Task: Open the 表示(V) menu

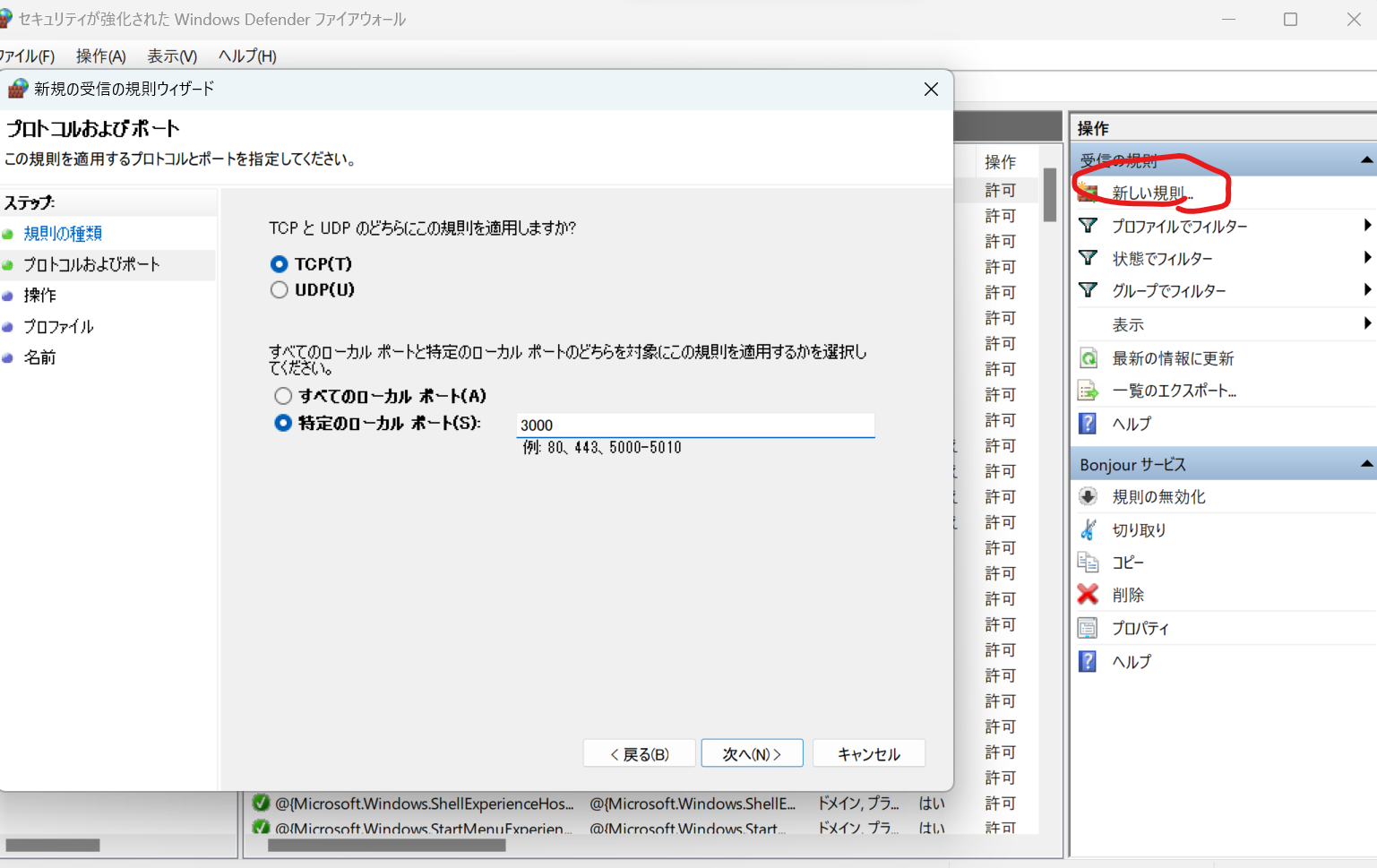Action: click(171, 56)
